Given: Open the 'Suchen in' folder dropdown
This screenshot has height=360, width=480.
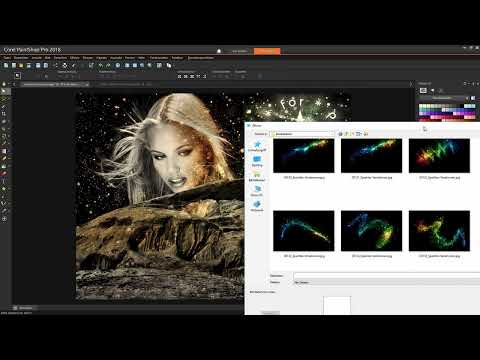Looking at the screenshot, I should pyautogui.click(x=303, y=134).
